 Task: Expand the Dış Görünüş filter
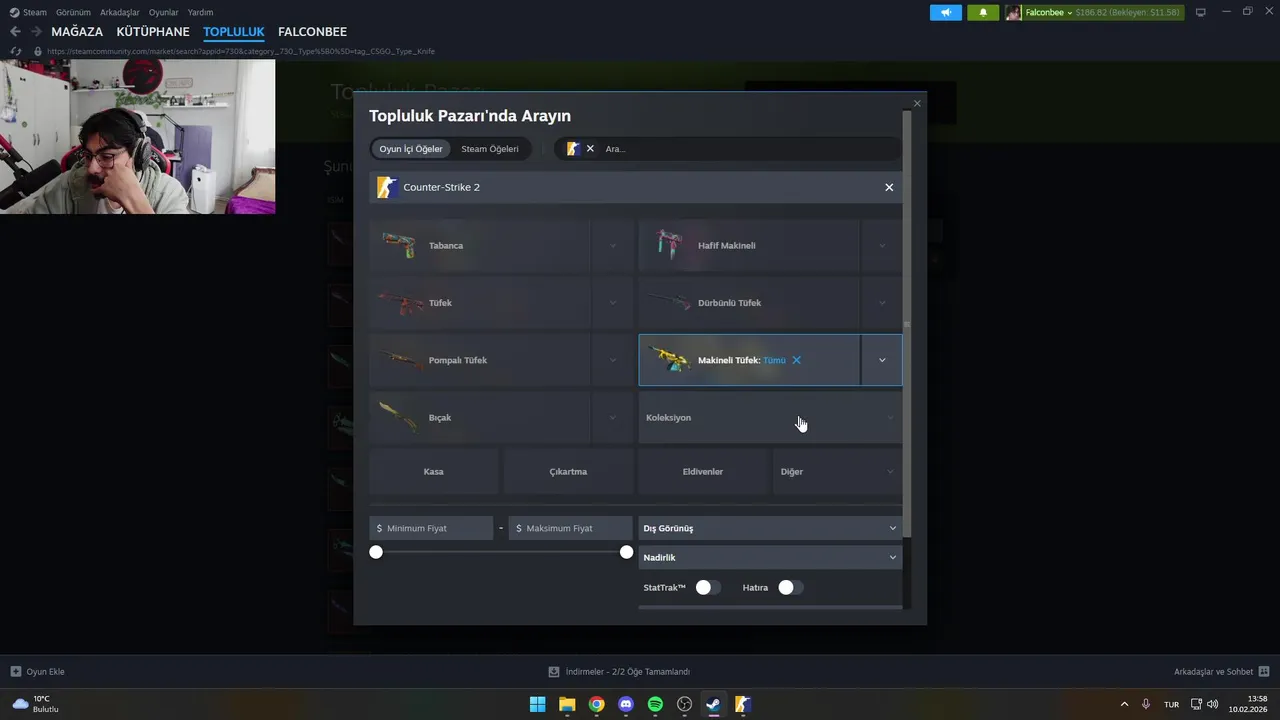(x=770, y=528)
